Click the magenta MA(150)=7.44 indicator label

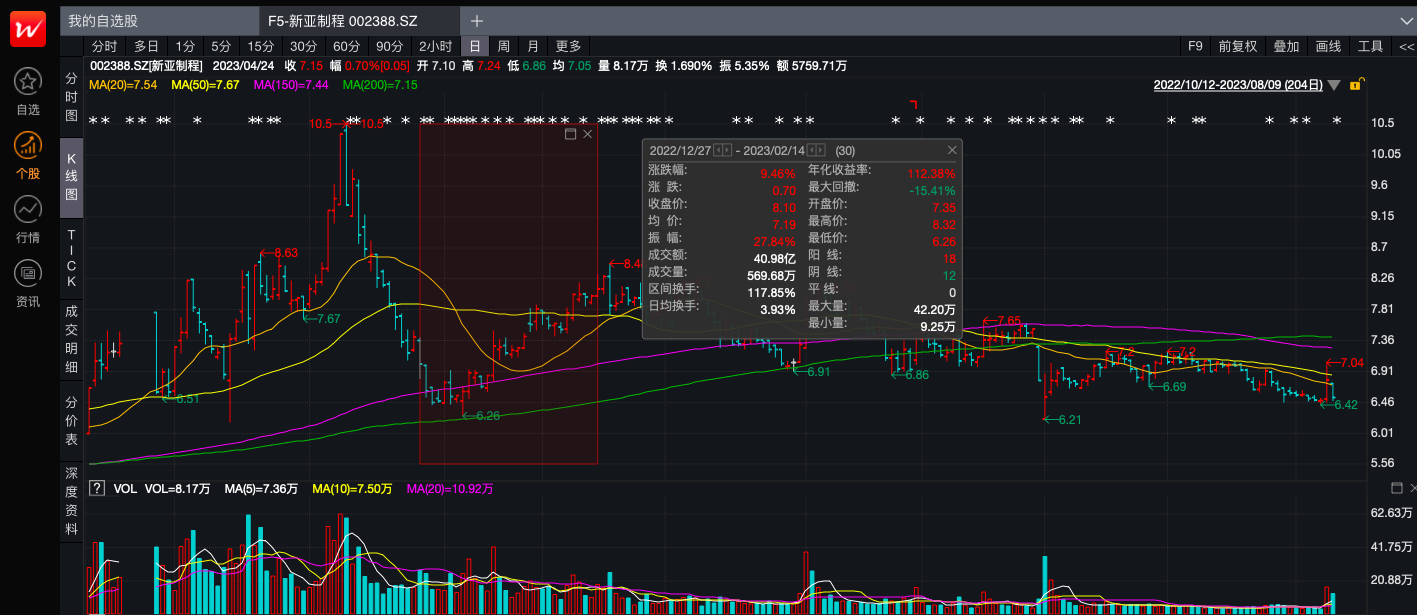(291, 86)
